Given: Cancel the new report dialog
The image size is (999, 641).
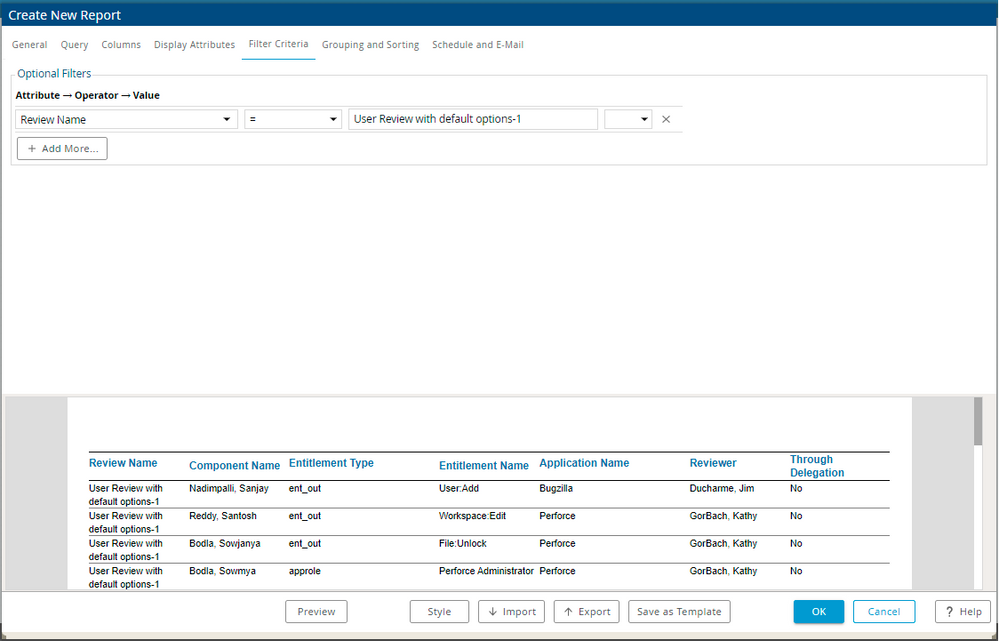Looking at the screenshot, I should coord(884,612).
